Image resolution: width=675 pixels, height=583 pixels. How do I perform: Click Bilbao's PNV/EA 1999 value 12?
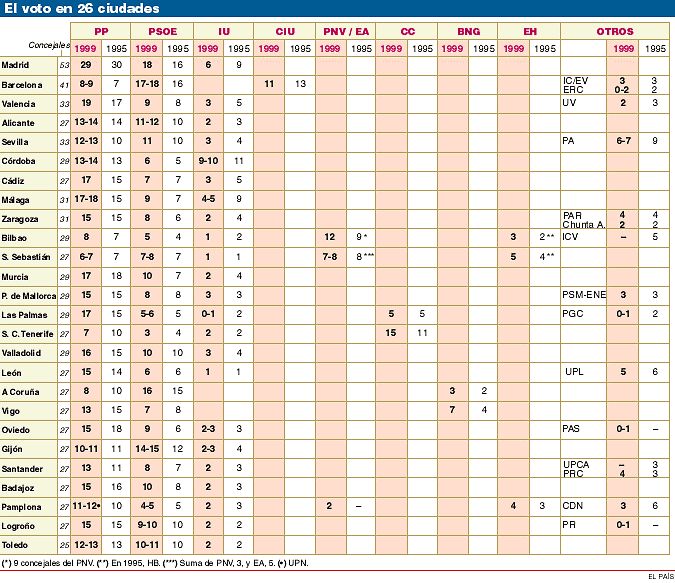[329, 236]
